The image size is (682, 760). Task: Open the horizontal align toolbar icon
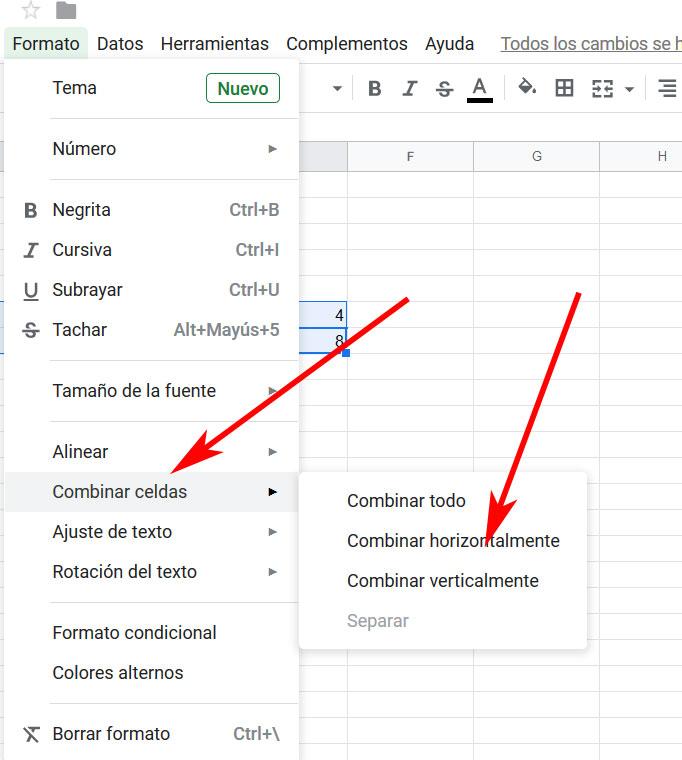click(x=667, y=89)
